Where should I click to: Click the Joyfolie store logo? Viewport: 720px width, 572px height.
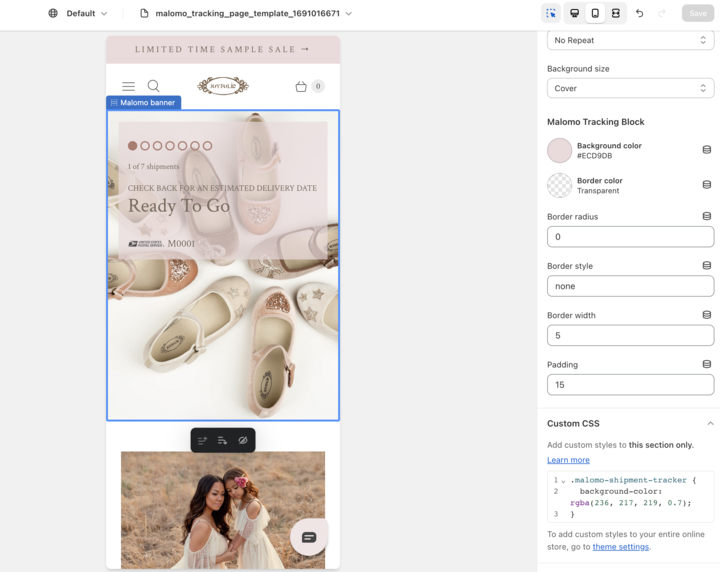click(x=223, y=86)
